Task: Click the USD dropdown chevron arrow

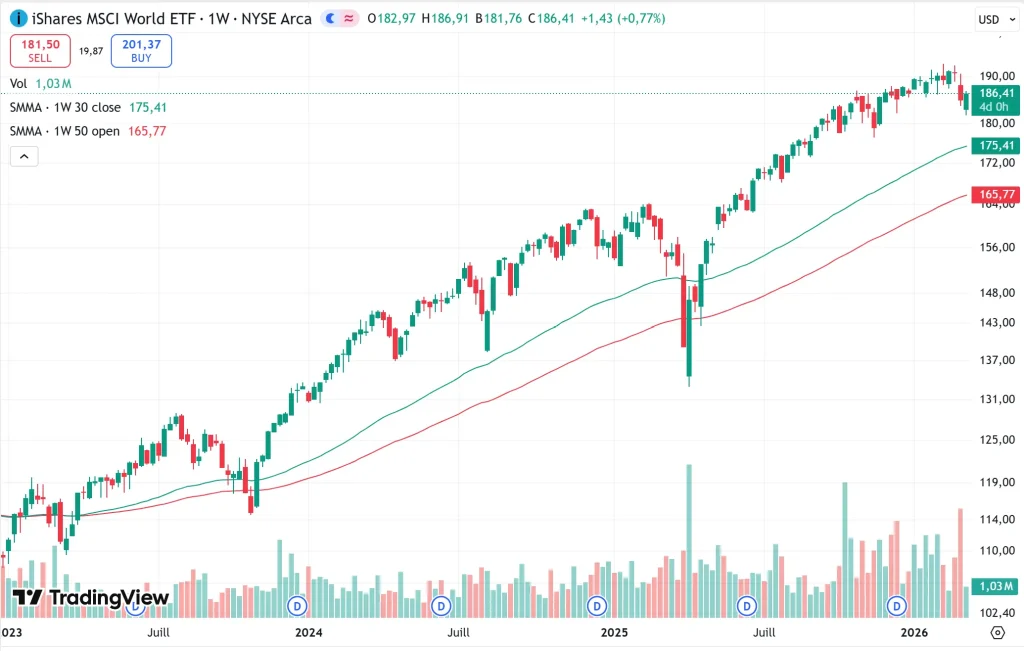Action: [x=1013, y=17]
